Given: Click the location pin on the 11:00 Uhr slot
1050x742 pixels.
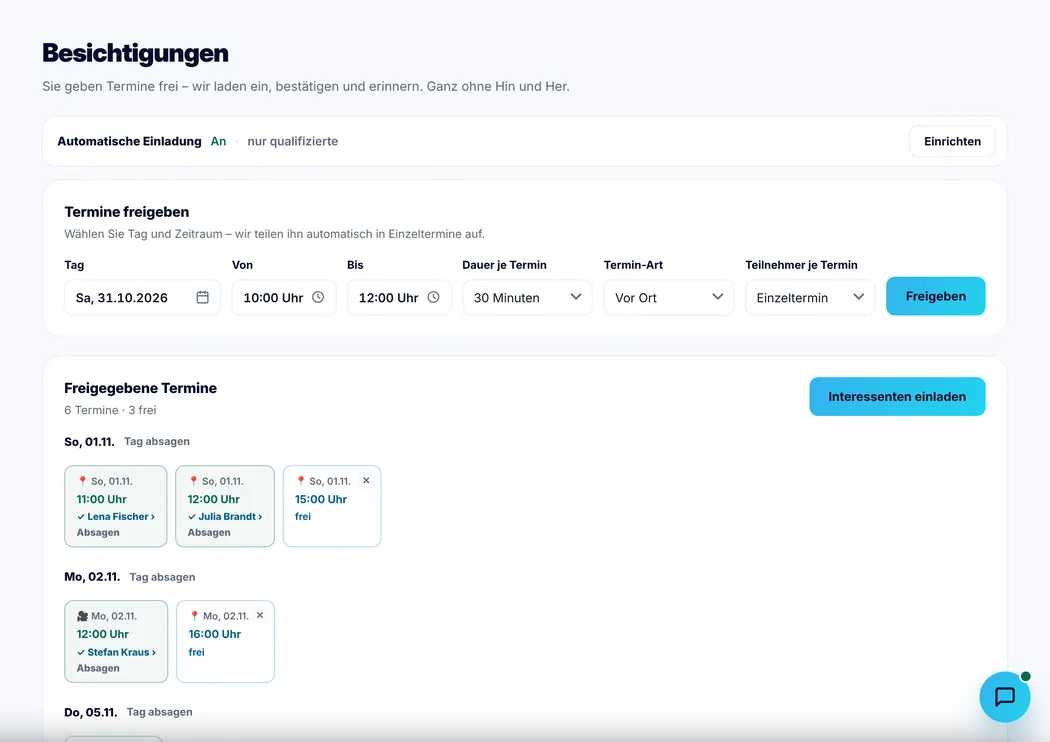Looking at the screenshot, I should pos(82,481).
